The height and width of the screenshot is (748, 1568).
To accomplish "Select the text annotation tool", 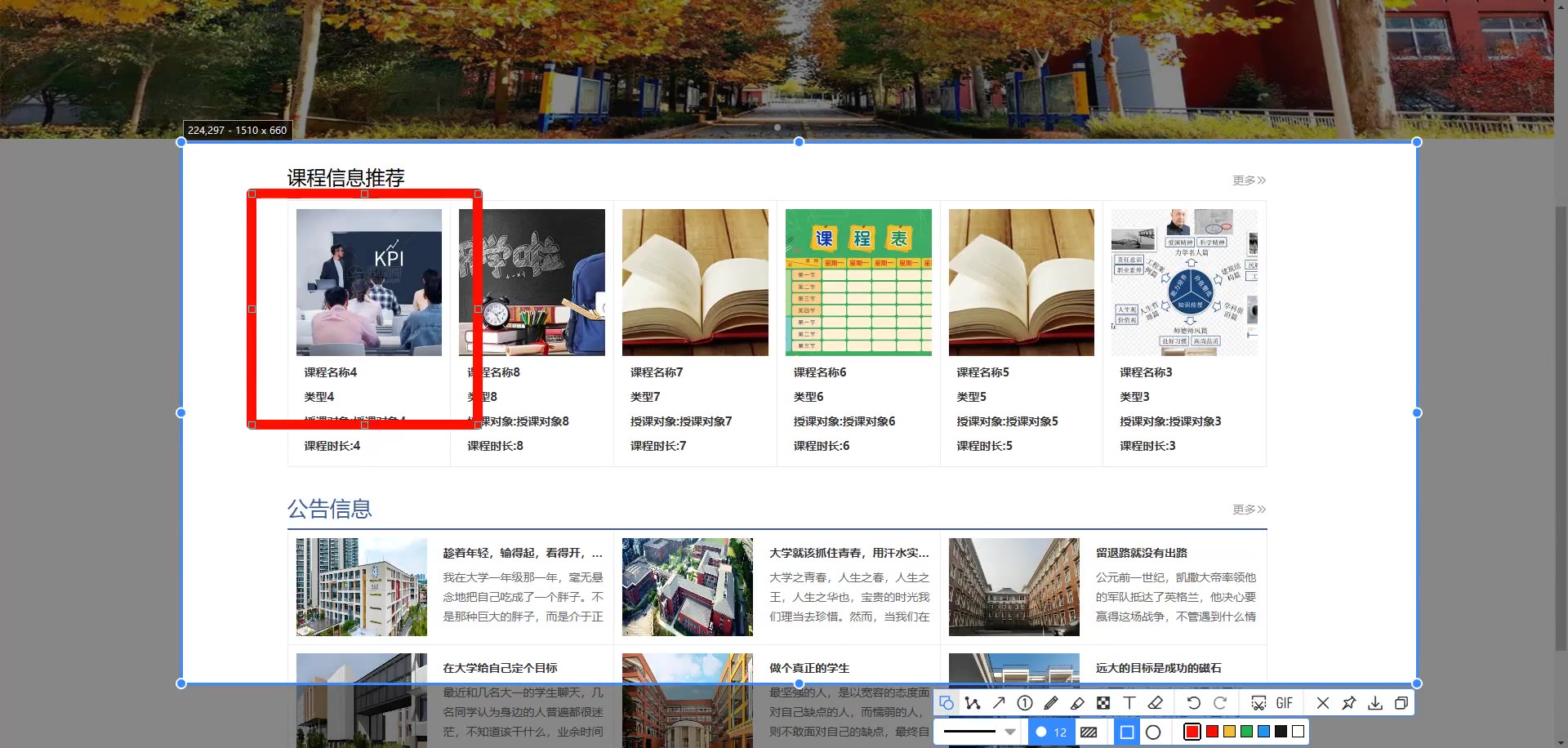I will [x=1129, y=703].
